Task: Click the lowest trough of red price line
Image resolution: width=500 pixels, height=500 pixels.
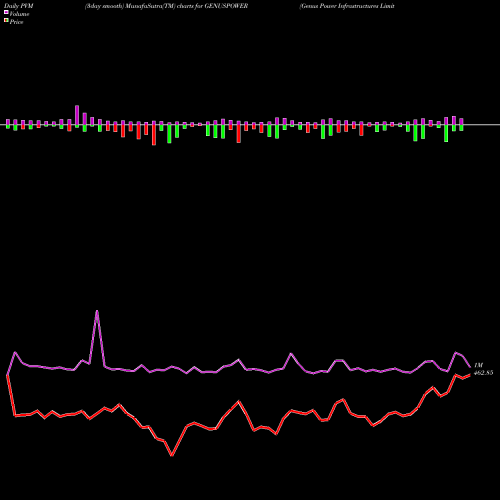Action: point(172,455)
